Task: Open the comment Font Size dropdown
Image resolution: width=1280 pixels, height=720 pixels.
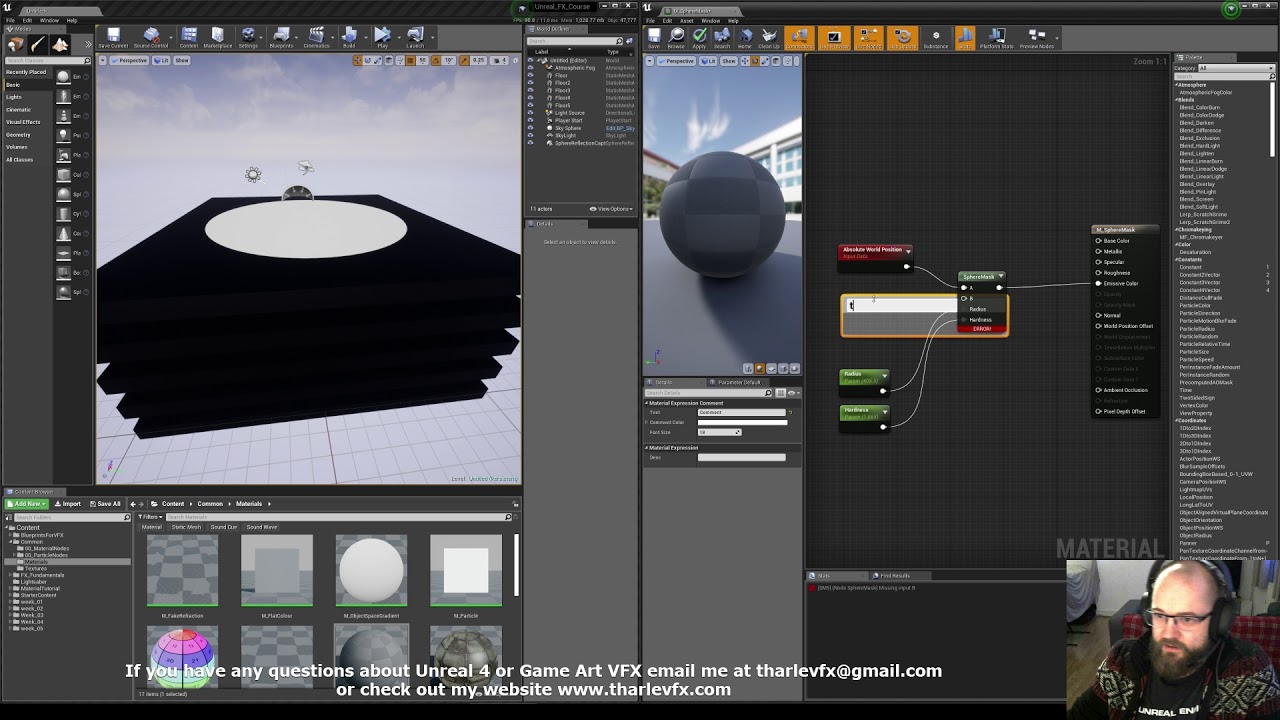Action: coord(719,432)
